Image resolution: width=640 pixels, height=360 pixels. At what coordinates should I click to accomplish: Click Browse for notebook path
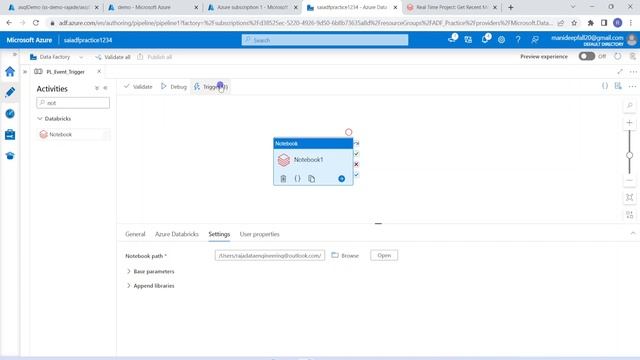[x=345, y=256]
